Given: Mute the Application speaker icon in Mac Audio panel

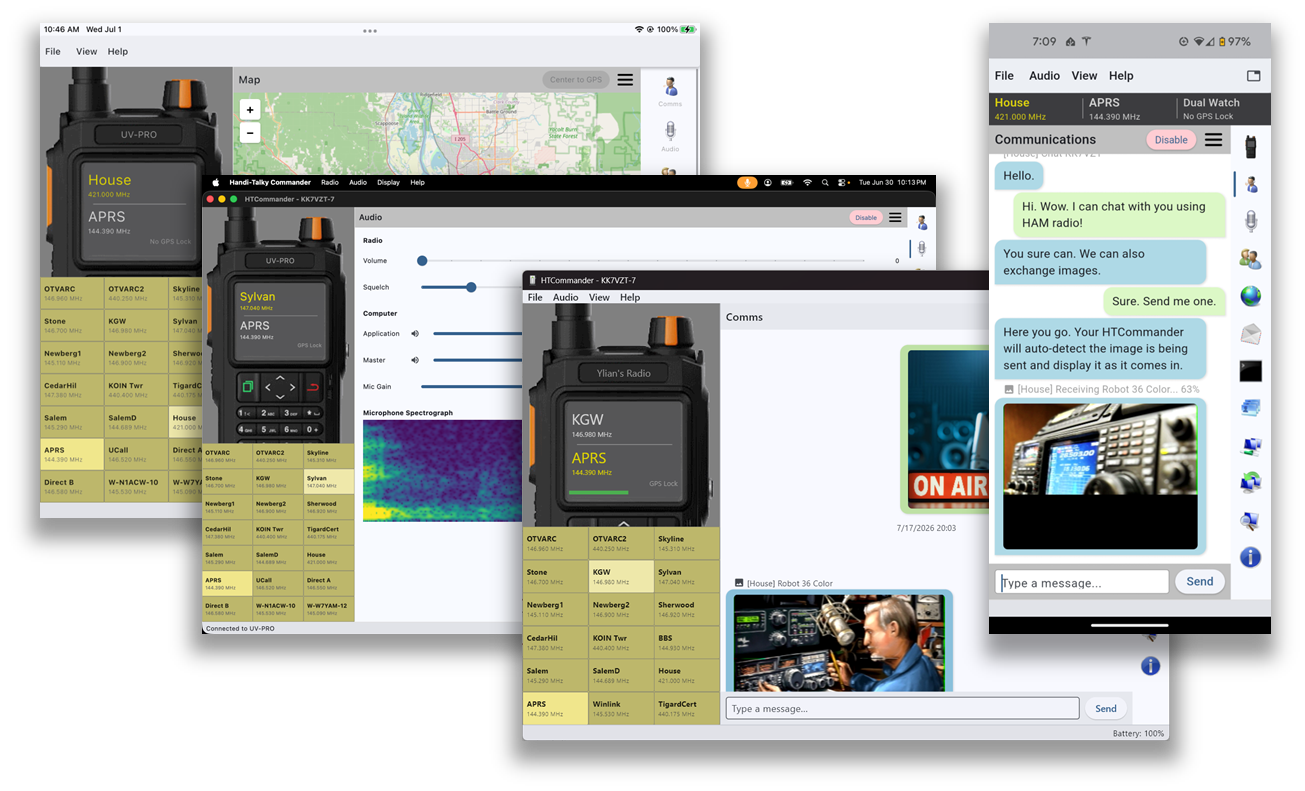Looking at the screenshot, I should 414,334.
